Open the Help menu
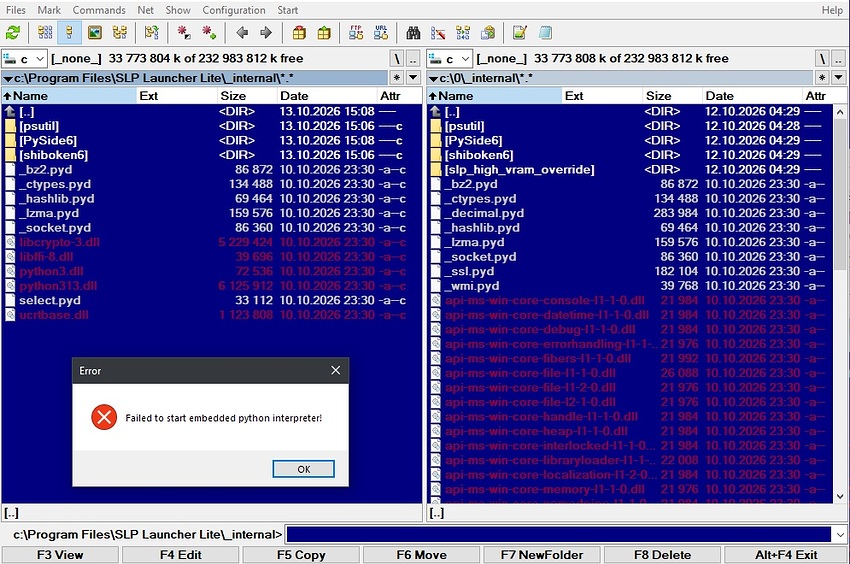The image size is (850, 564). tap(832, 10)
